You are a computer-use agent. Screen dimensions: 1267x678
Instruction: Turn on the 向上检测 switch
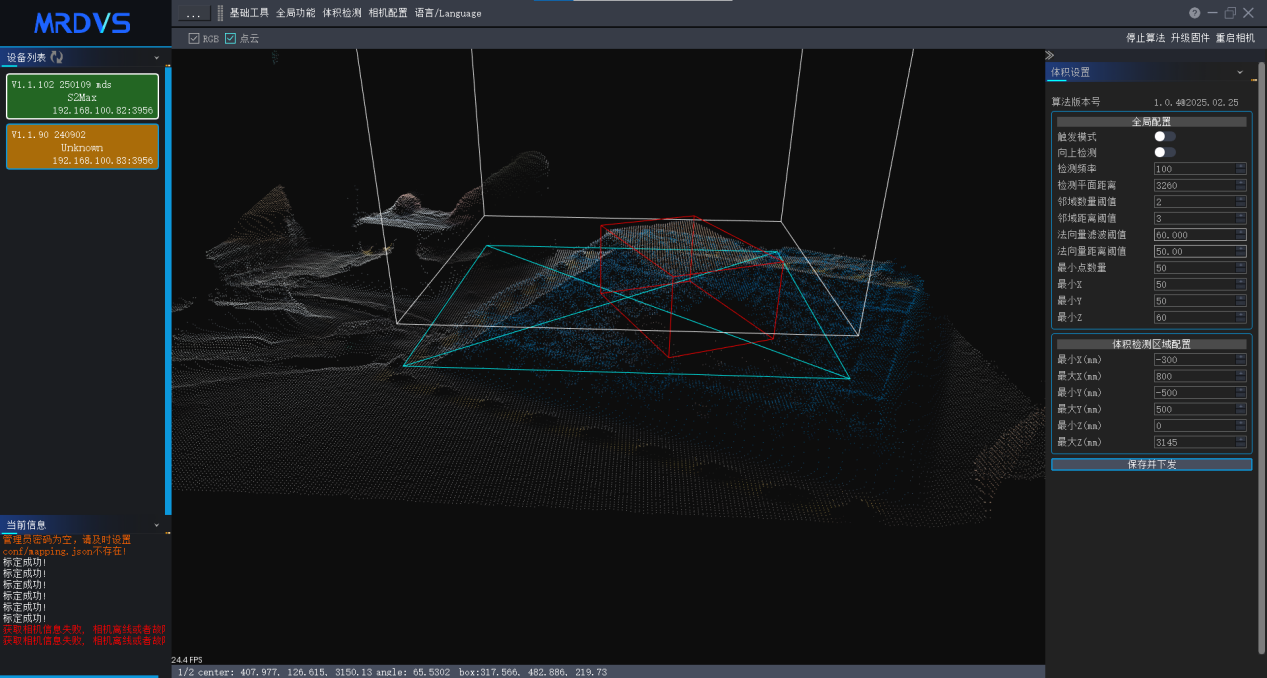click(x=1165, y=152)
